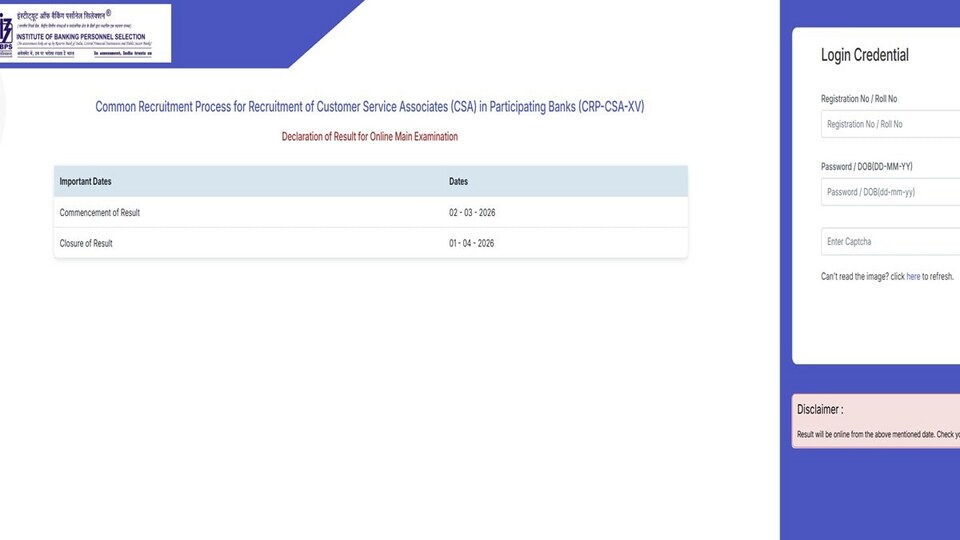
Task: Click the Password / DOB(DD-MM-YY) label
Action: 866,167
